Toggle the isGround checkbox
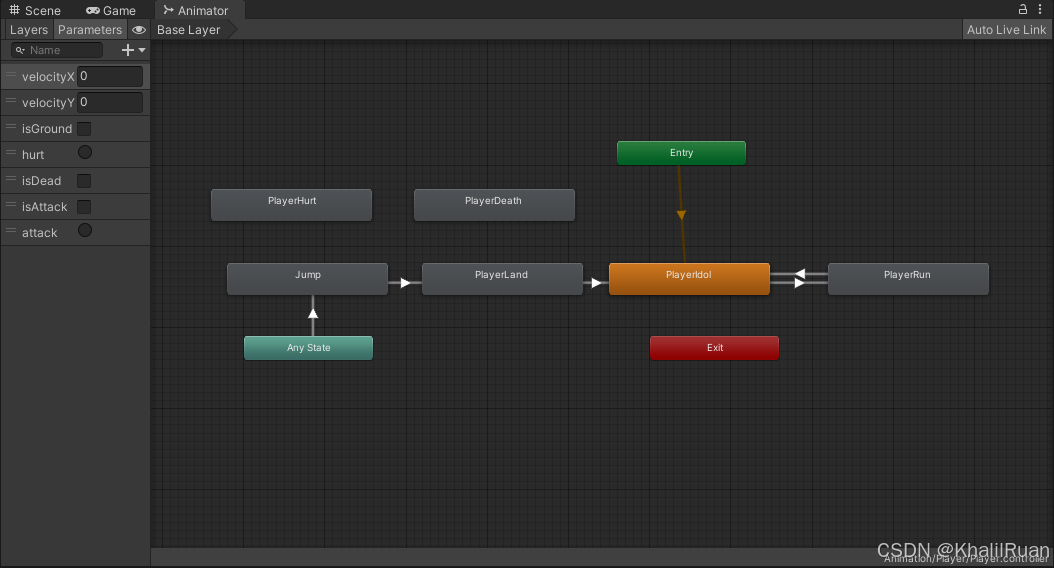1054x568 pixels. click(x=84, y=128)
